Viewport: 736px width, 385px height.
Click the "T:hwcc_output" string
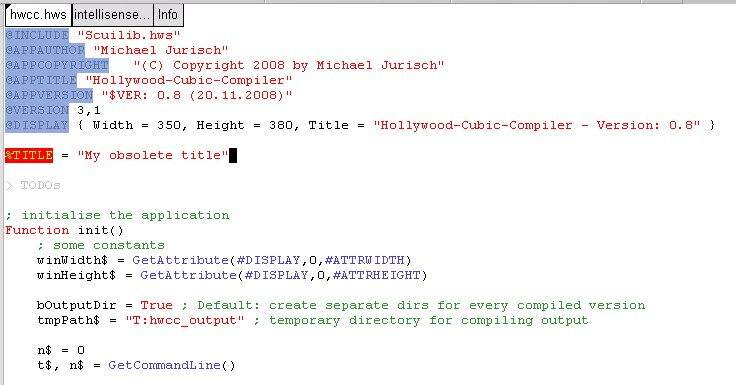(x=185, y=320)
